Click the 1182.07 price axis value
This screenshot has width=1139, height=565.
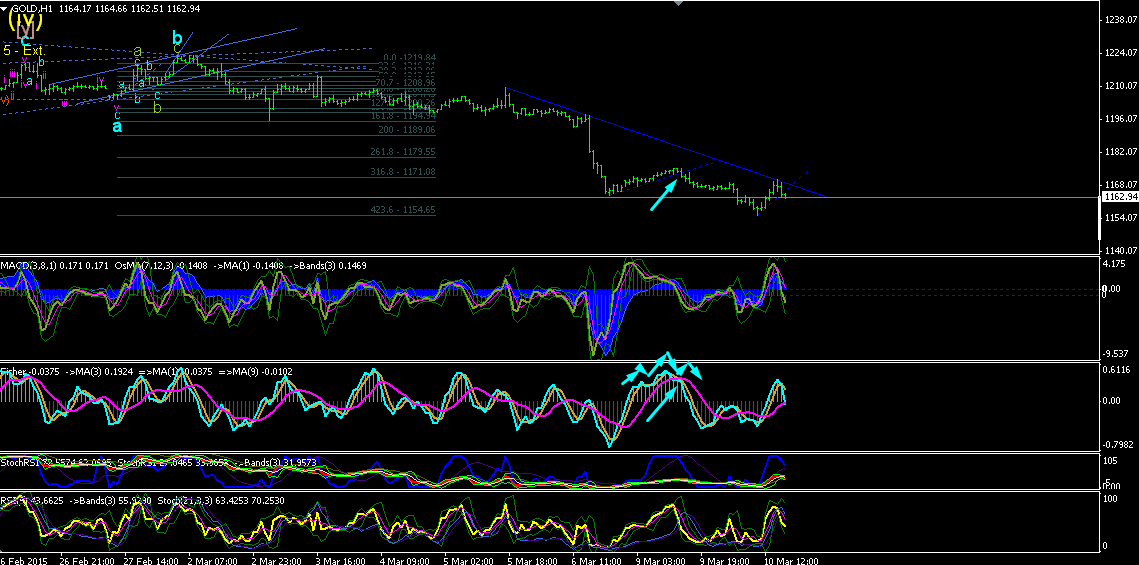[1120, 151]
